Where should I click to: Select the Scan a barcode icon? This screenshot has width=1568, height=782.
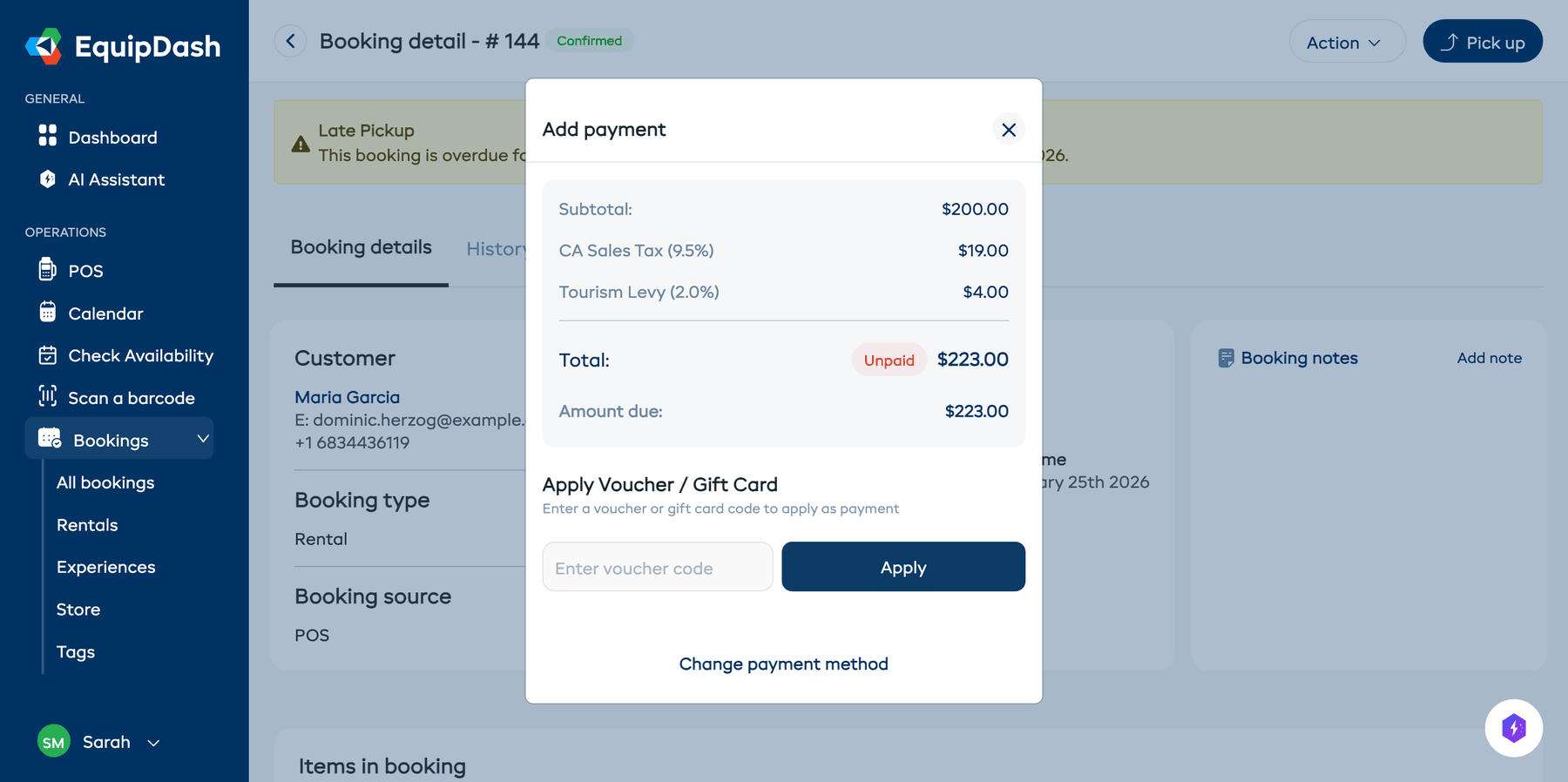coord(46,397)
